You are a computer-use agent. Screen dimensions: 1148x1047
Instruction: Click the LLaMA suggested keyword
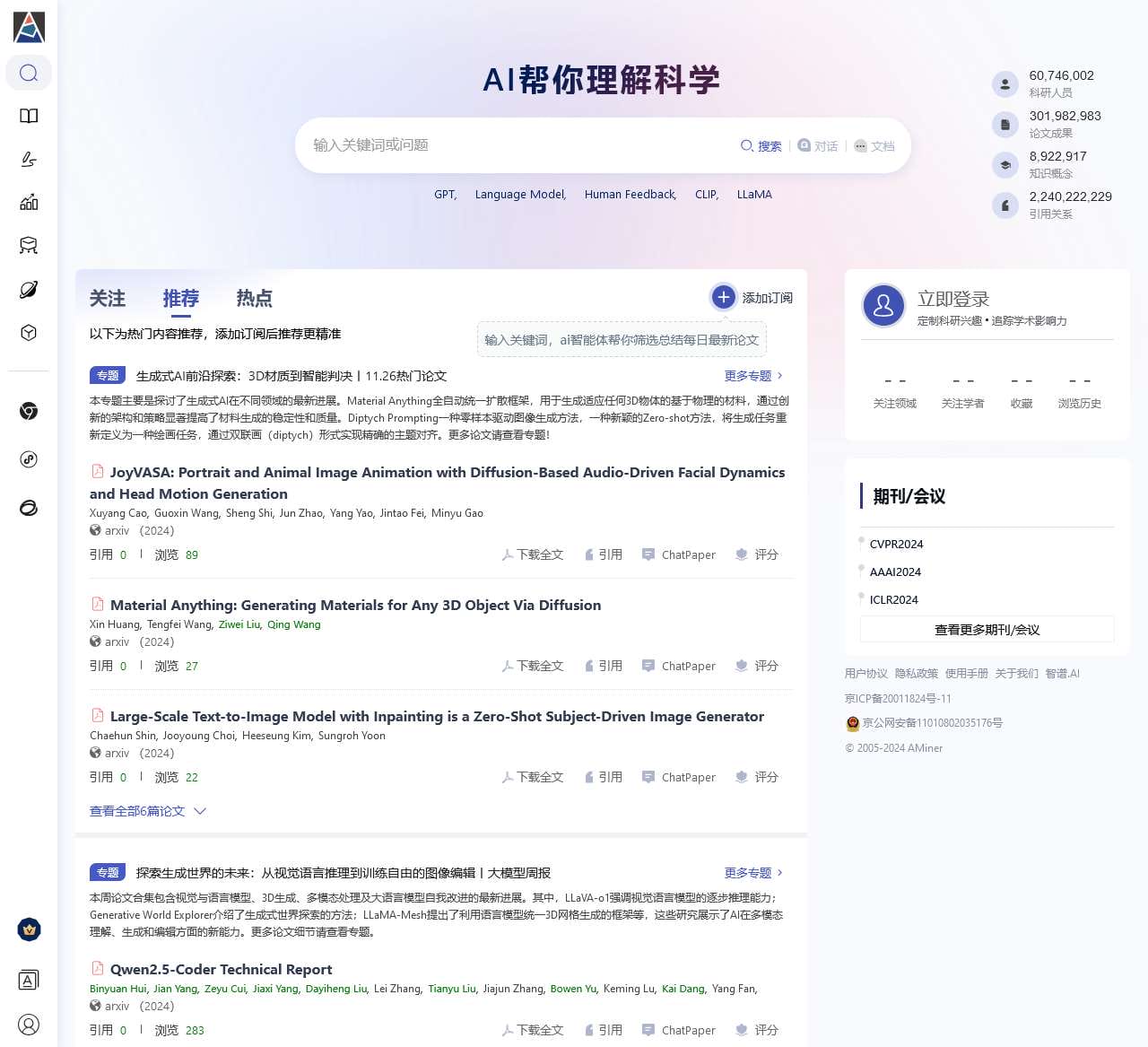click(x=754, y=195)
